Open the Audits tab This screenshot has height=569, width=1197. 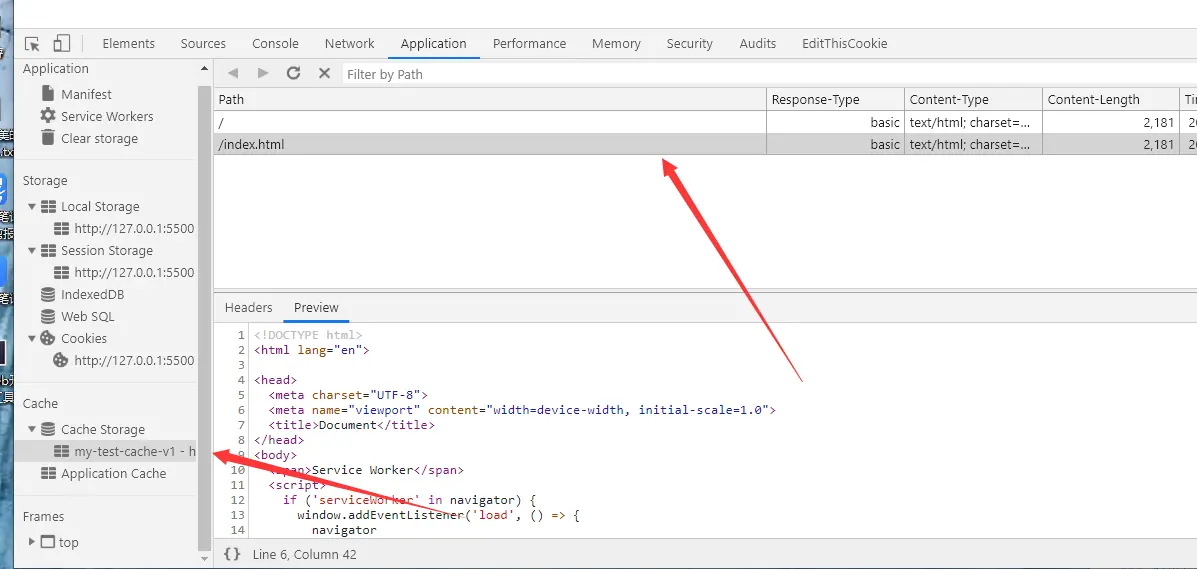click(x=758, y=44)
